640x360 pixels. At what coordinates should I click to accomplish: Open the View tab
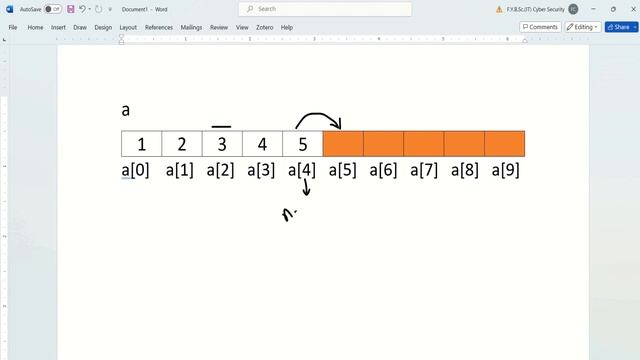(x=242, y=27)
